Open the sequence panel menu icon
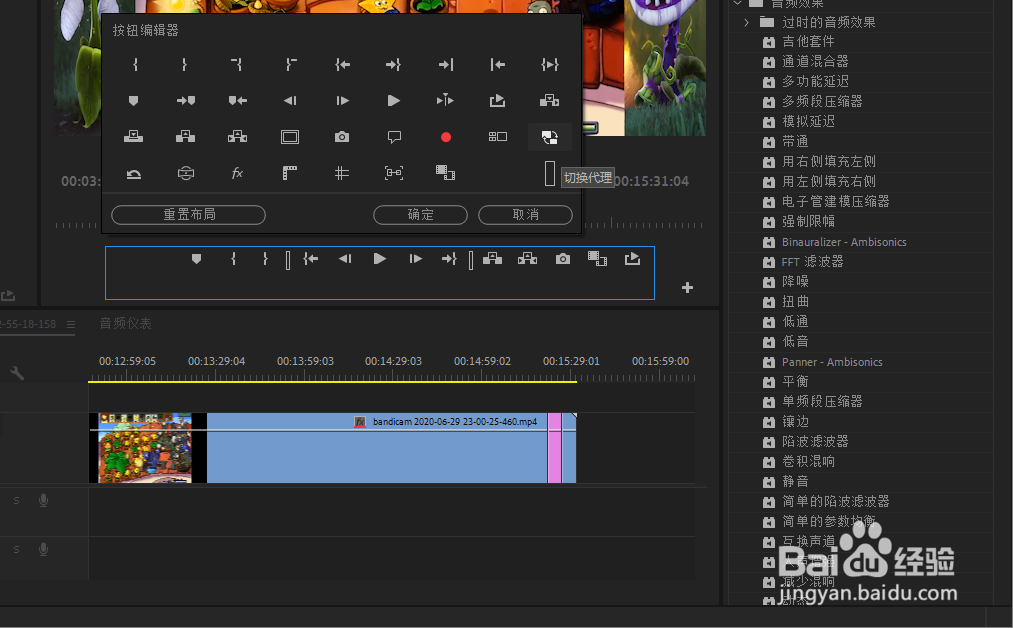Image resolution: width=1013 pixels, height=628 pixels. [70, 324]
